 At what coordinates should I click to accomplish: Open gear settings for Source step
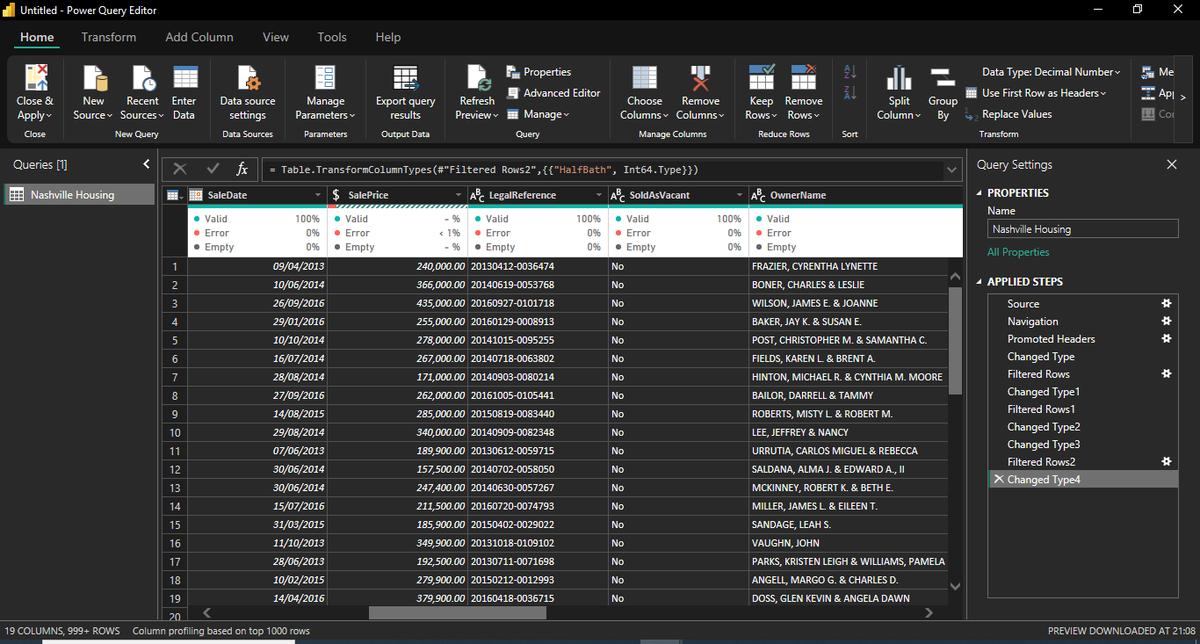(1165, 303)
